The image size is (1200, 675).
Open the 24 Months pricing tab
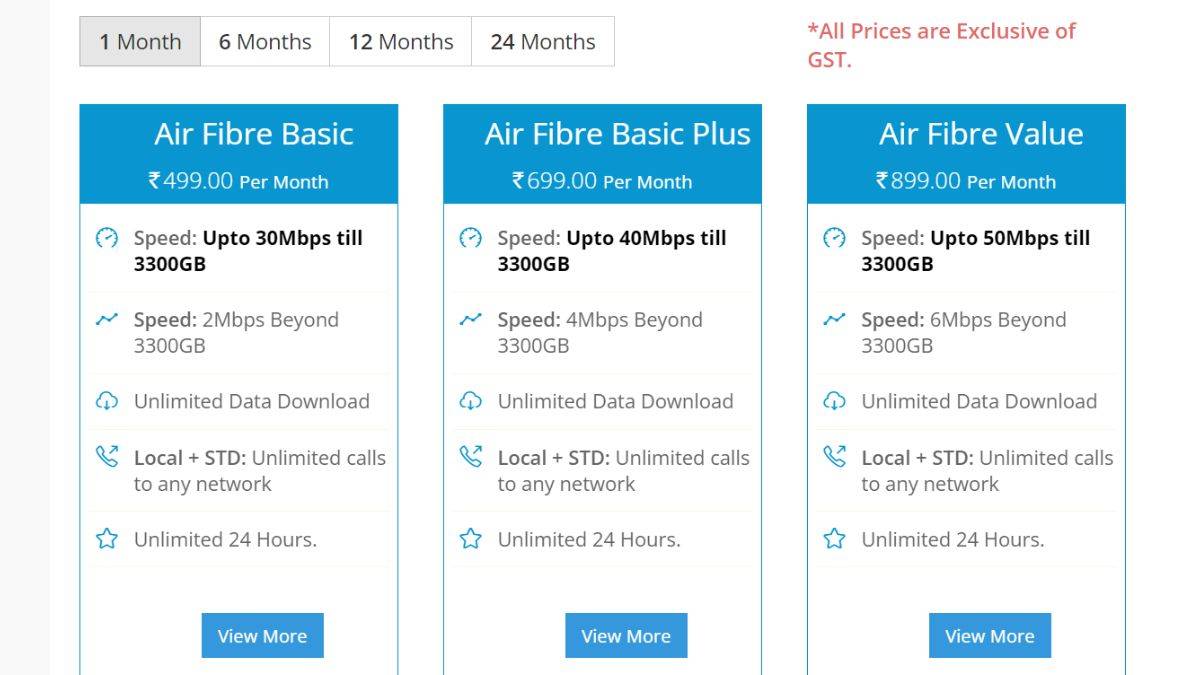pyautogui.click(x=542, y=41)
